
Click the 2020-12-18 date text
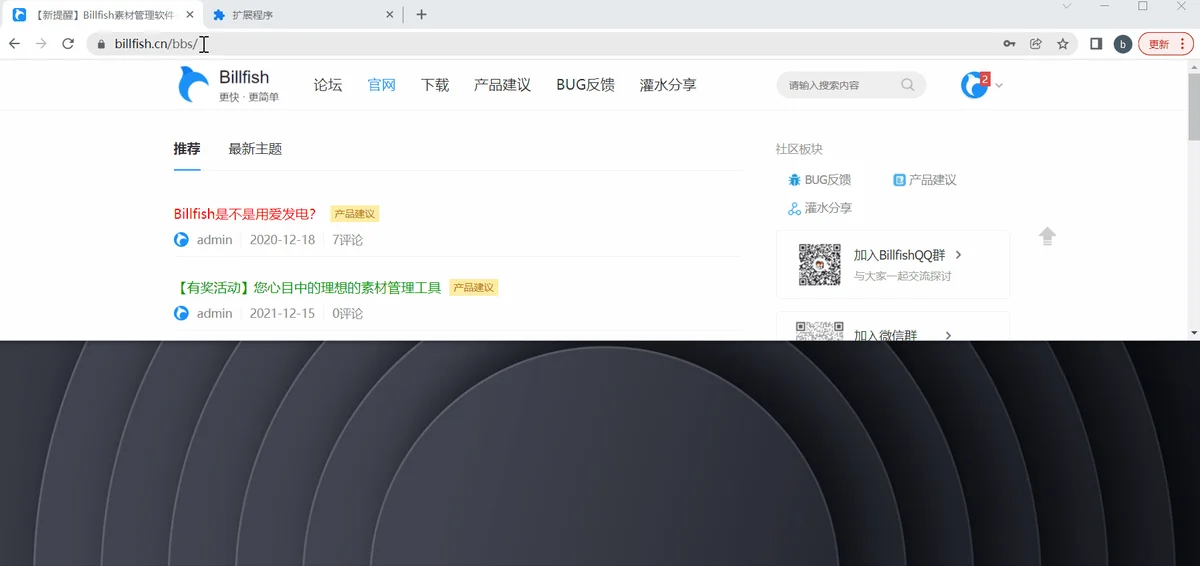pyautogui.click(x=282, y=240)
